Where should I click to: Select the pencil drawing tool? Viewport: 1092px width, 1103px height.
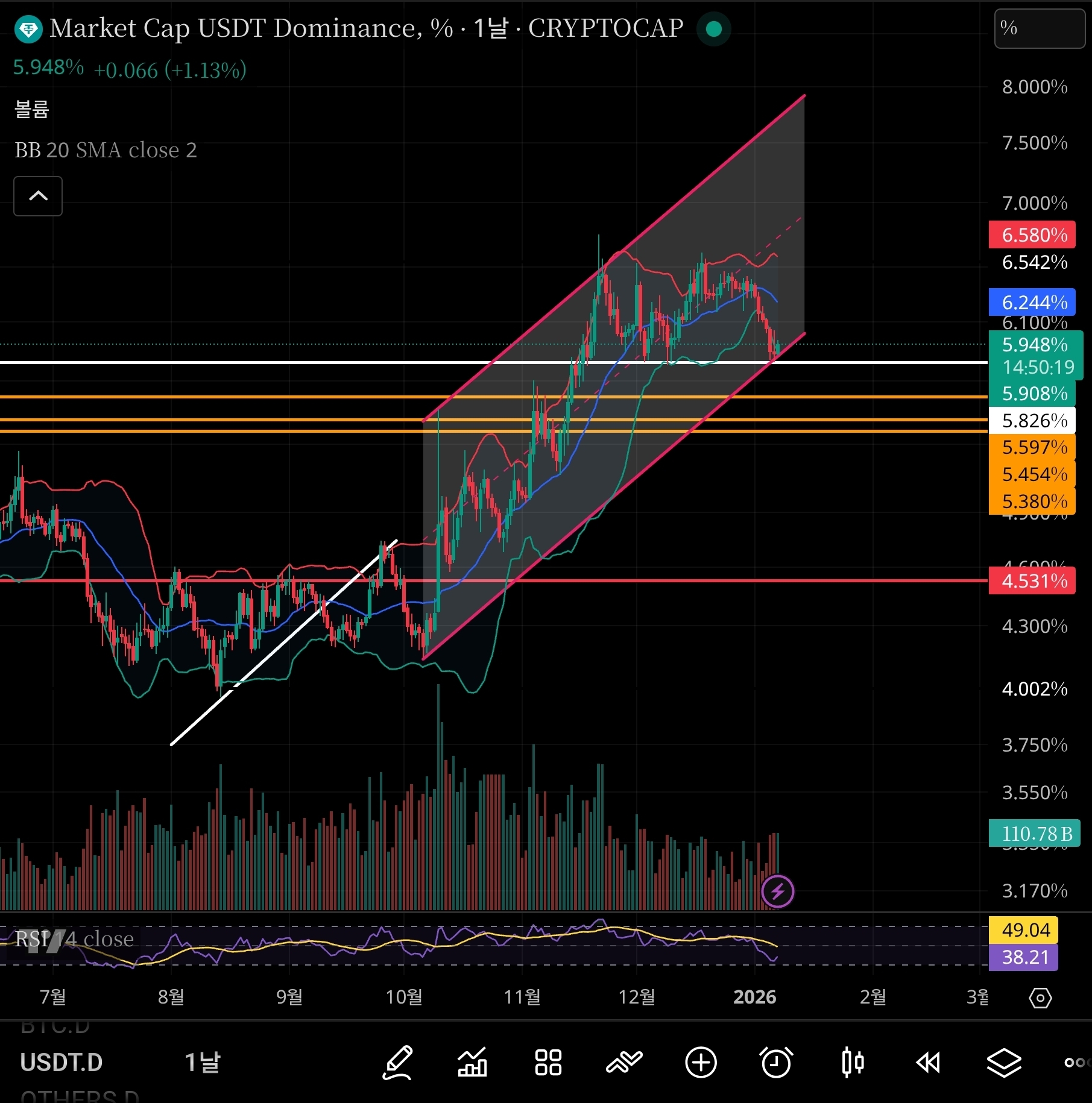pyautogui.click(x=398, y=1063)
